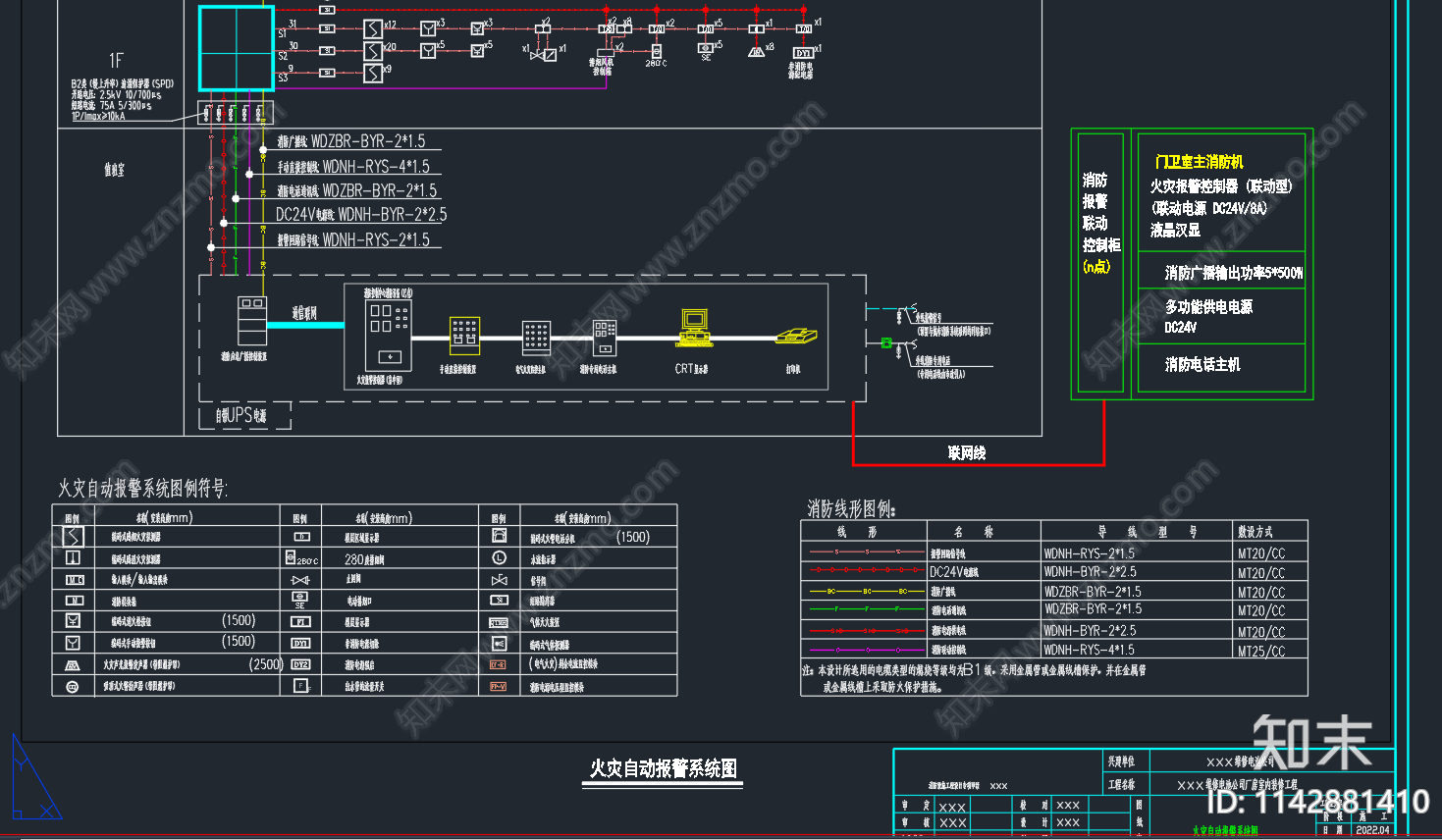
Task: Click the 自备UPS电源 label
Action: coord(240,415)
